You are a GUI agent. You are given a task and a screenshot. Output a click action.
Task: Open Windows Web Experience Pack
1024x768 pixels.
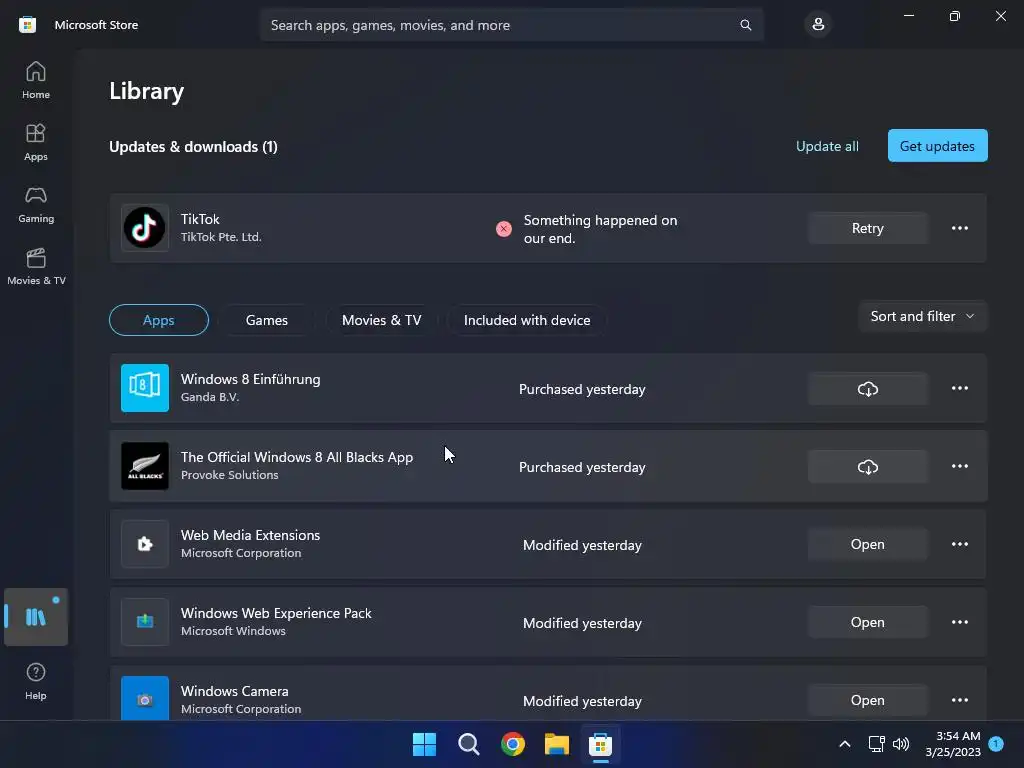[867, 622]
